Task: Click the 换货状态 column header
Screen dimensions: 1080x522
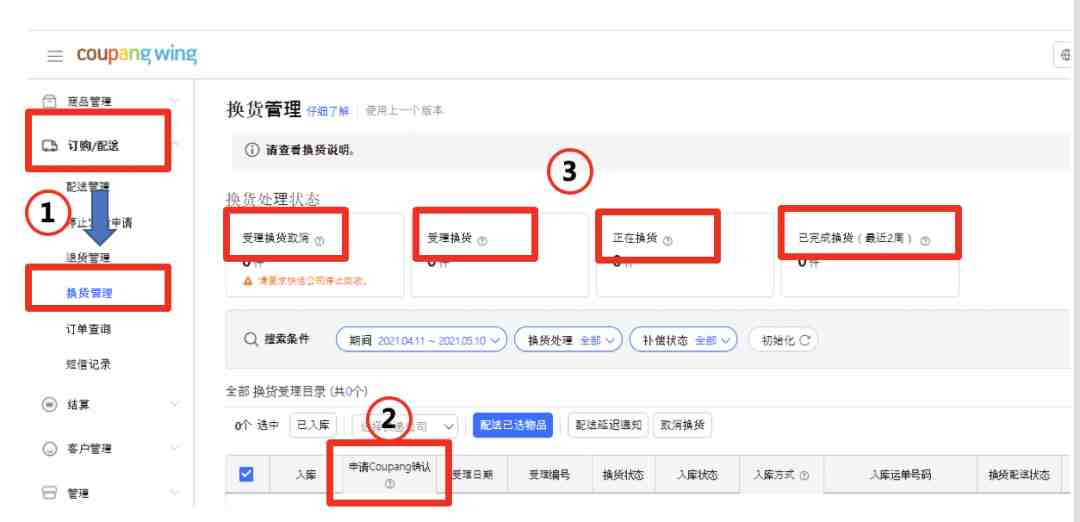Action: (623, 475)
